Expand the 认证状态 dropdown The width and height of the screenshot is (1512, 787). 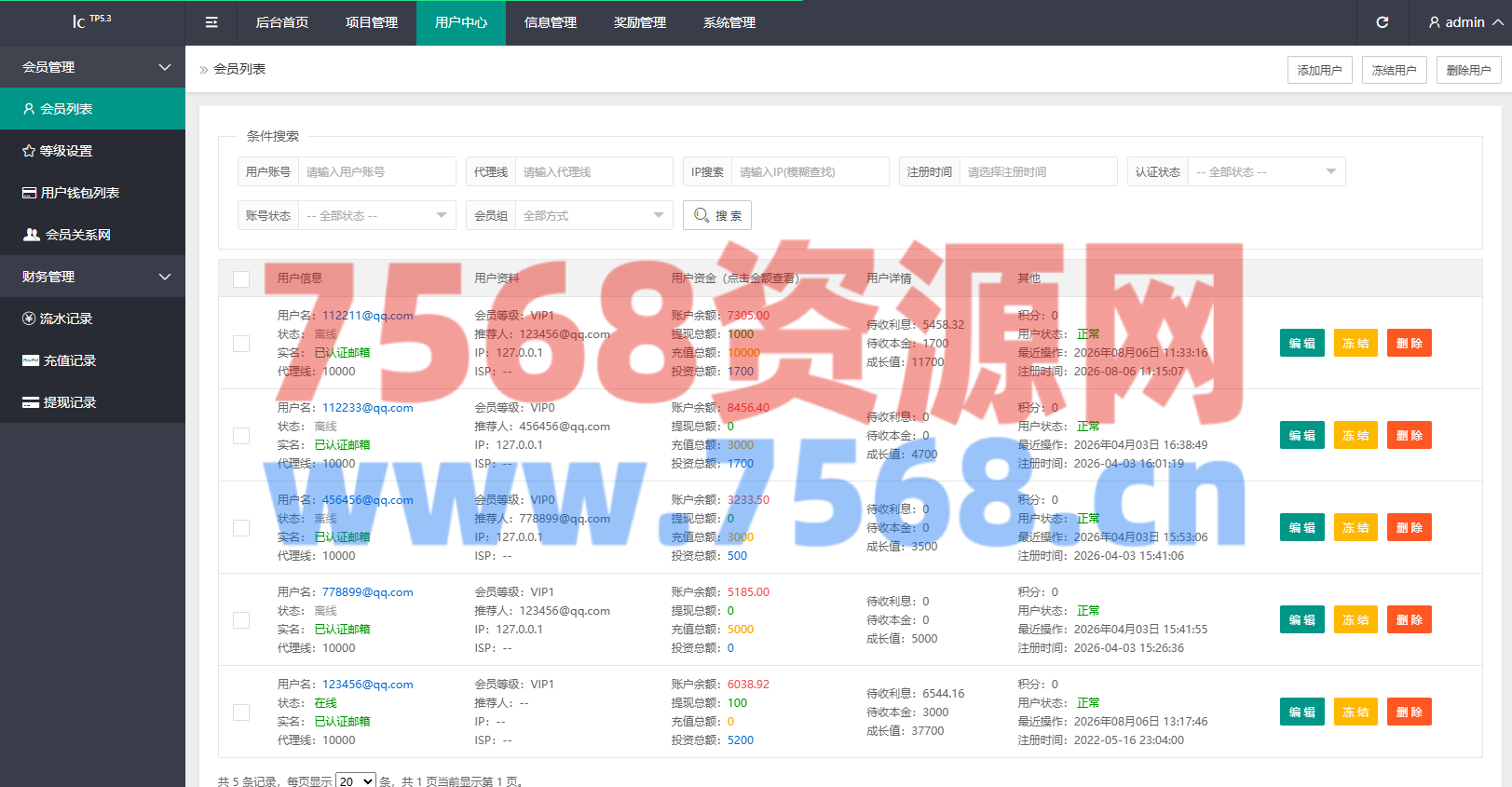[1267, 171]
